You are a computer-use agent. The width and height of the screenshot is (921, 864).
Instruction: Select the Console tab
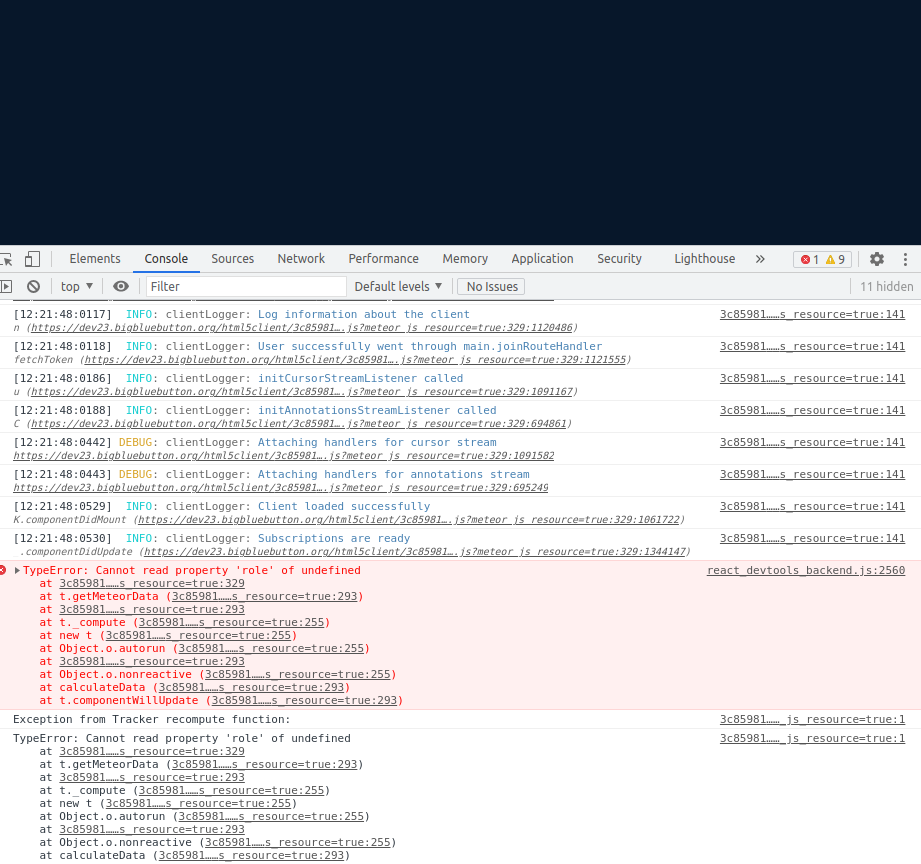[166, 259]
